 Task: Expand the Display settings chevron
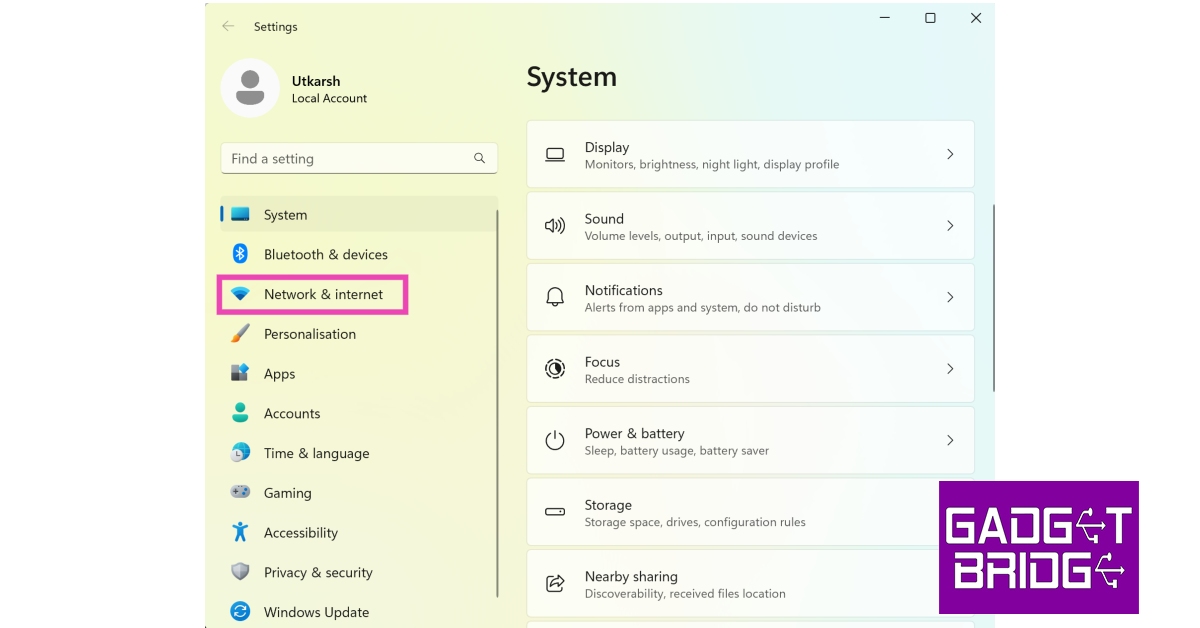click(950, 155)
